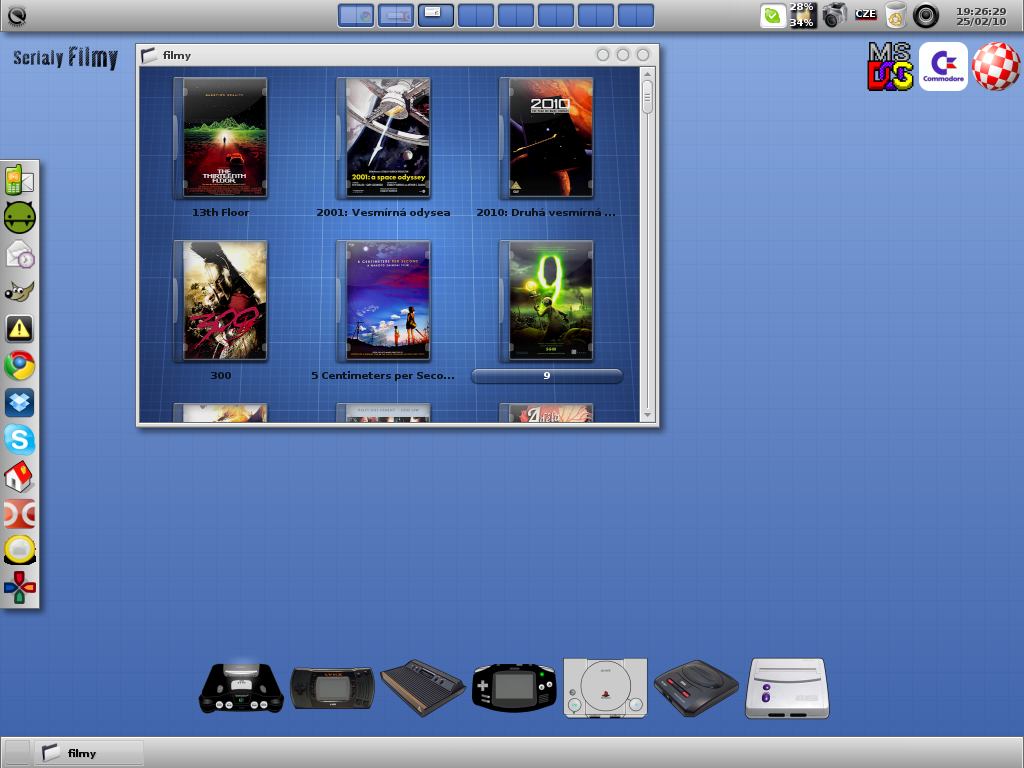Open the 9 movie cover

(547, 301)
